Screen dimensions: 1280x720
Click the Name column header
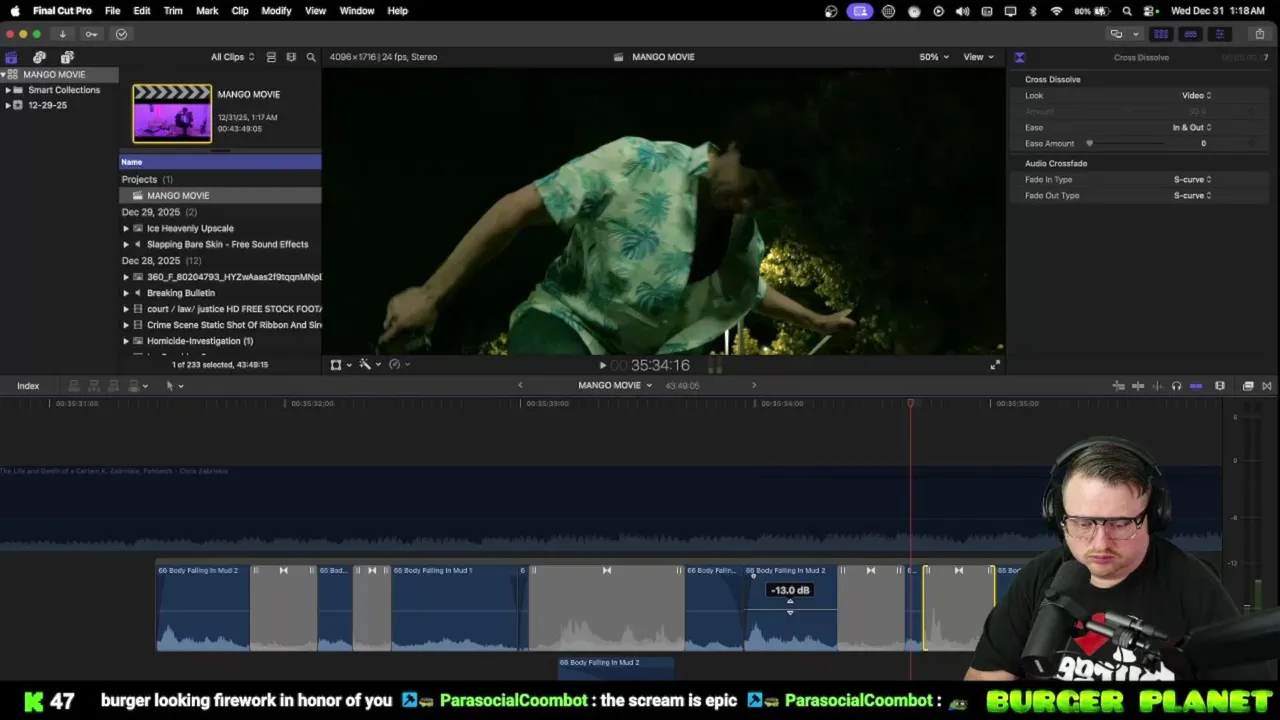220,162
